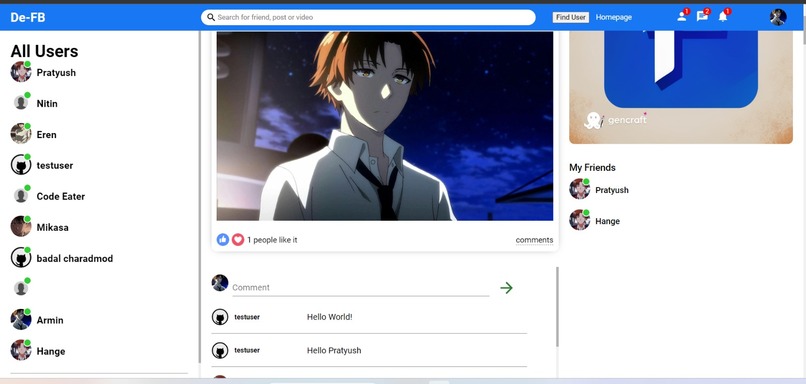Viewport: 806px width, 384px height.
Task: Click Mikasa's avatar in All Users
Action: coord(21,227)
